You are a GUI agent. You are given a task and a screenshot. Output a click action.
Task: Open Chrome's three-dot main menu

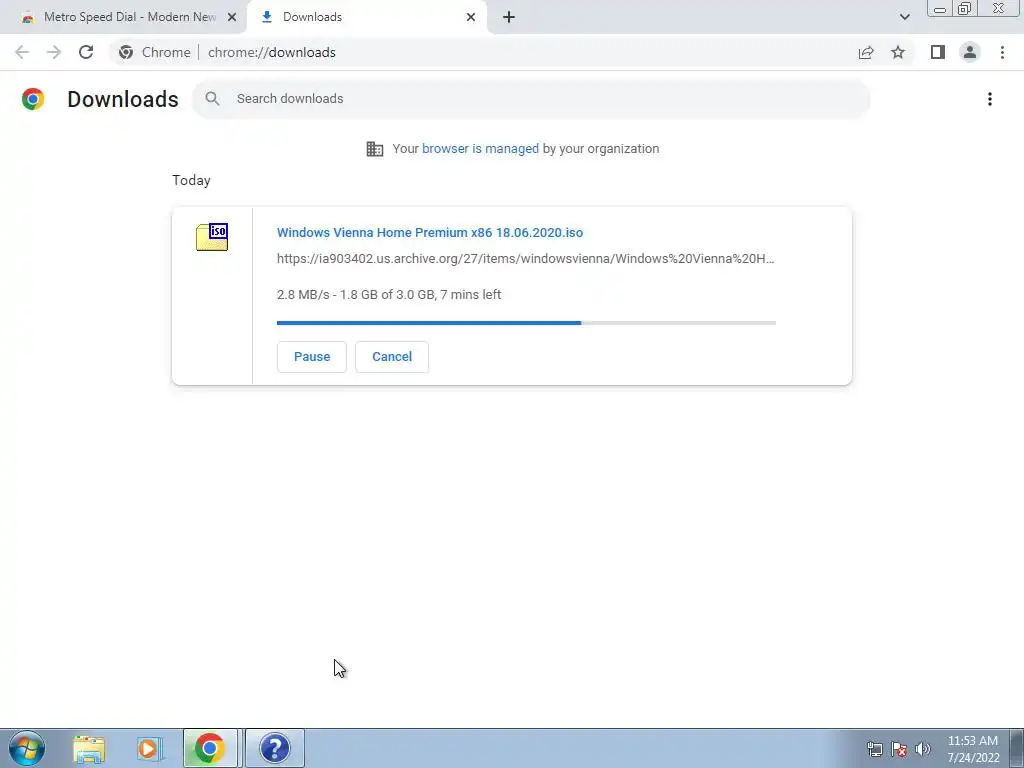point(1002,52)
